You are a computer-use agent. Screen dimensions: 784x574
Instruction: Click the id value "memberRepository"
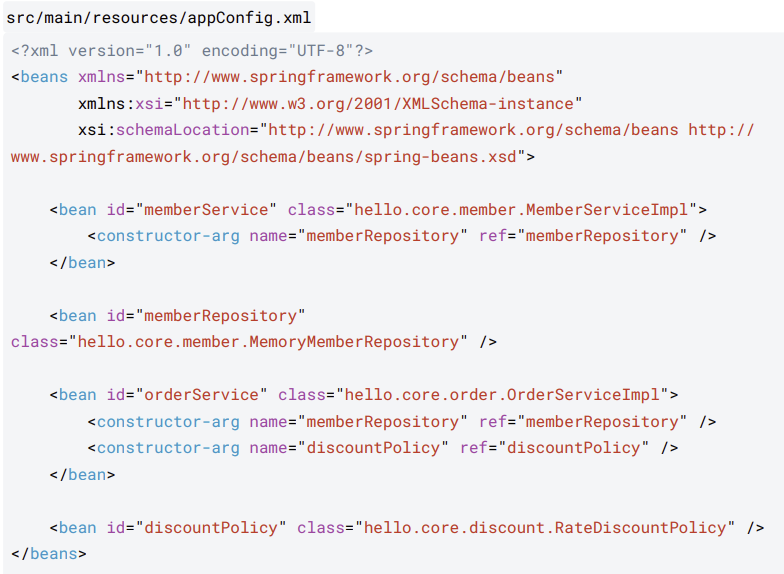(220, 316)
